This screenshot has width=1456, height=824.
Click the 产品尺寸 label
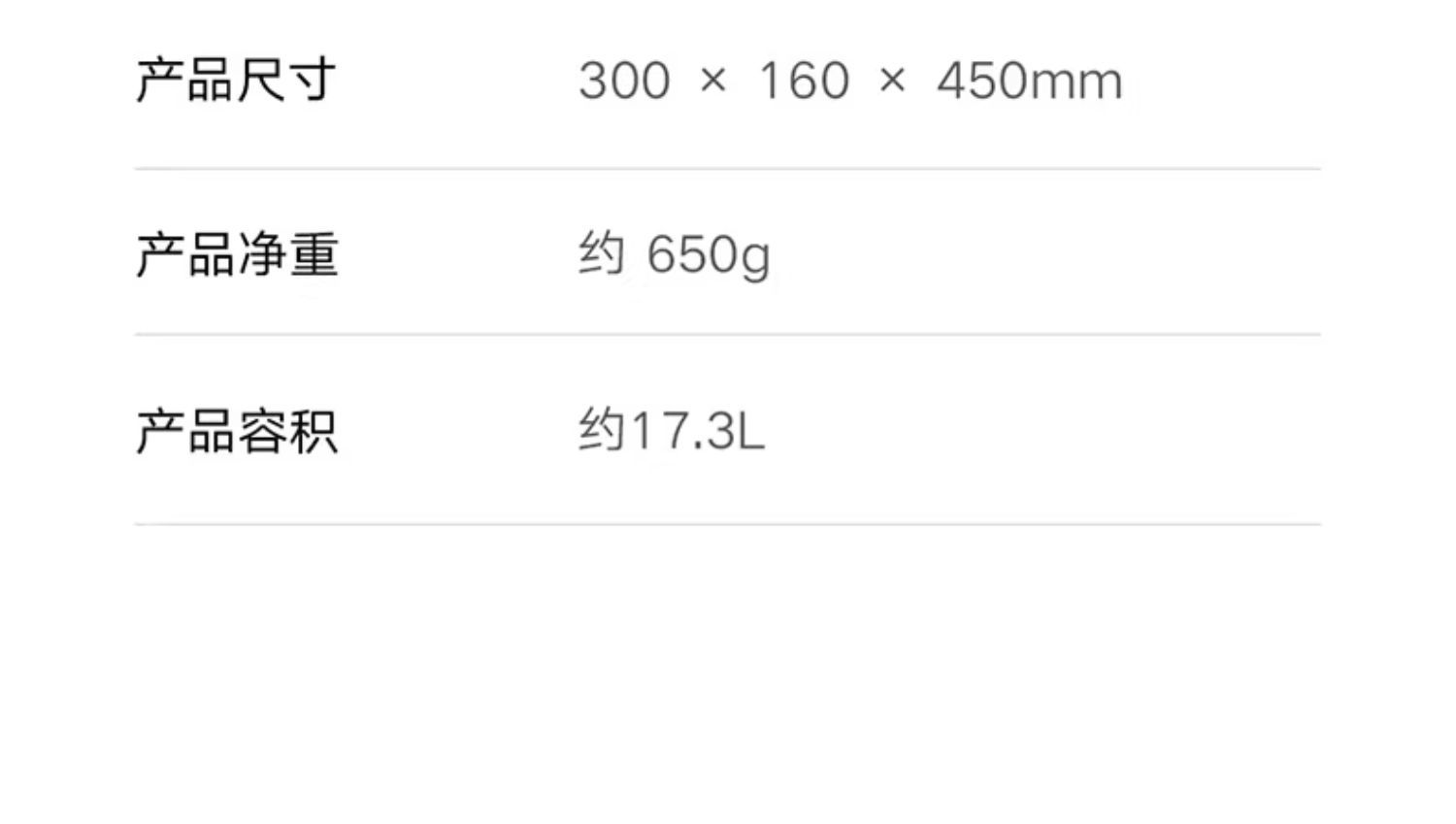tap(236, 80)
